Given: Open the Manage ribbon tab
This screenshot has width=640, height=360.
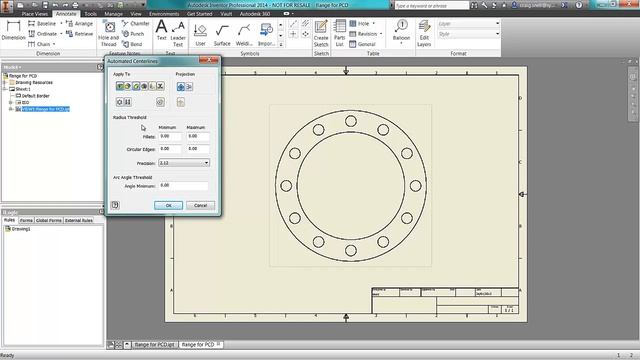Looking at the screenshot, I should pyautogui.click(x=113, y=14).
